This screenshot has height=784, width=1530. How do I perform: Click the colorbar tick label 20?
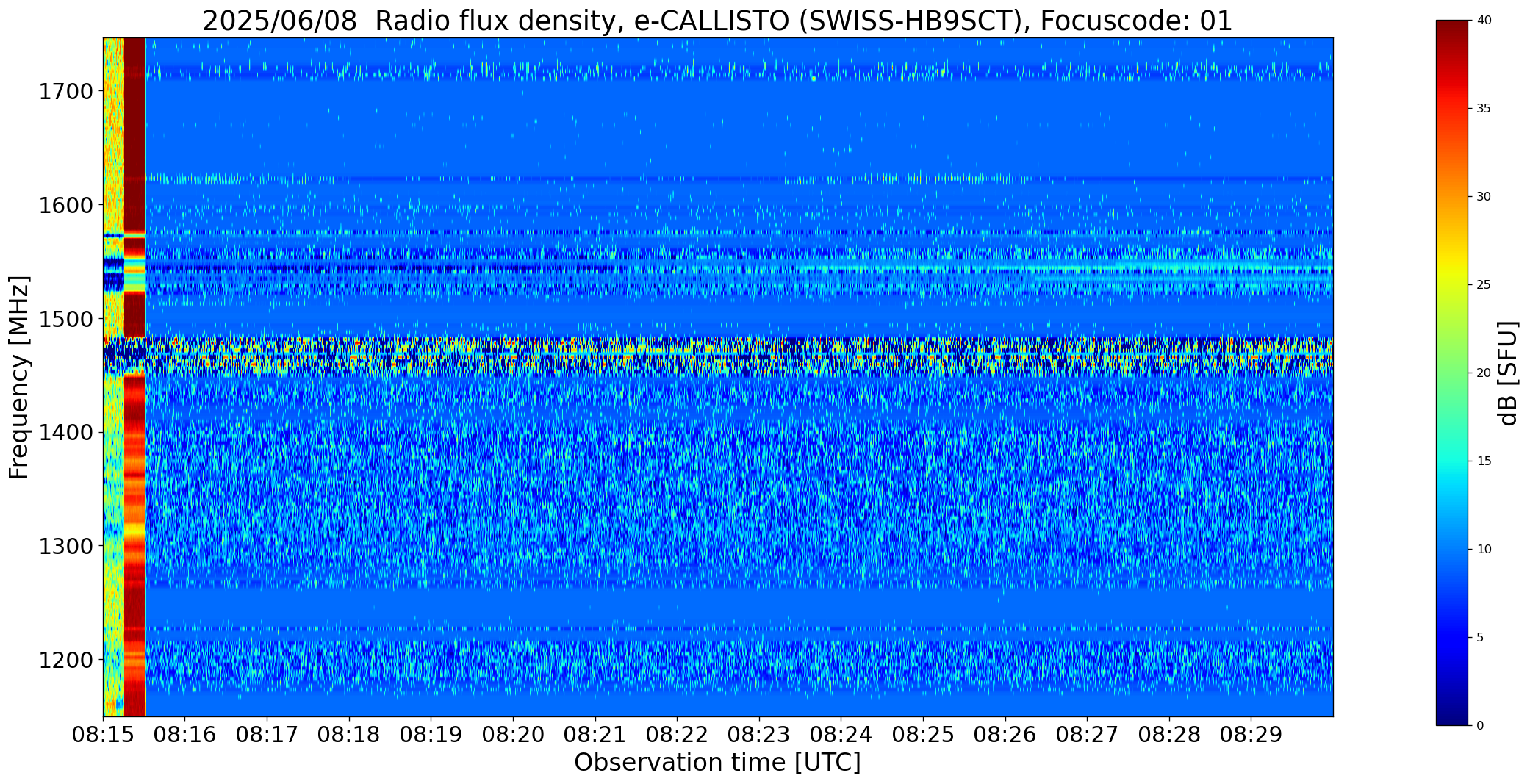click(1484, 373)
